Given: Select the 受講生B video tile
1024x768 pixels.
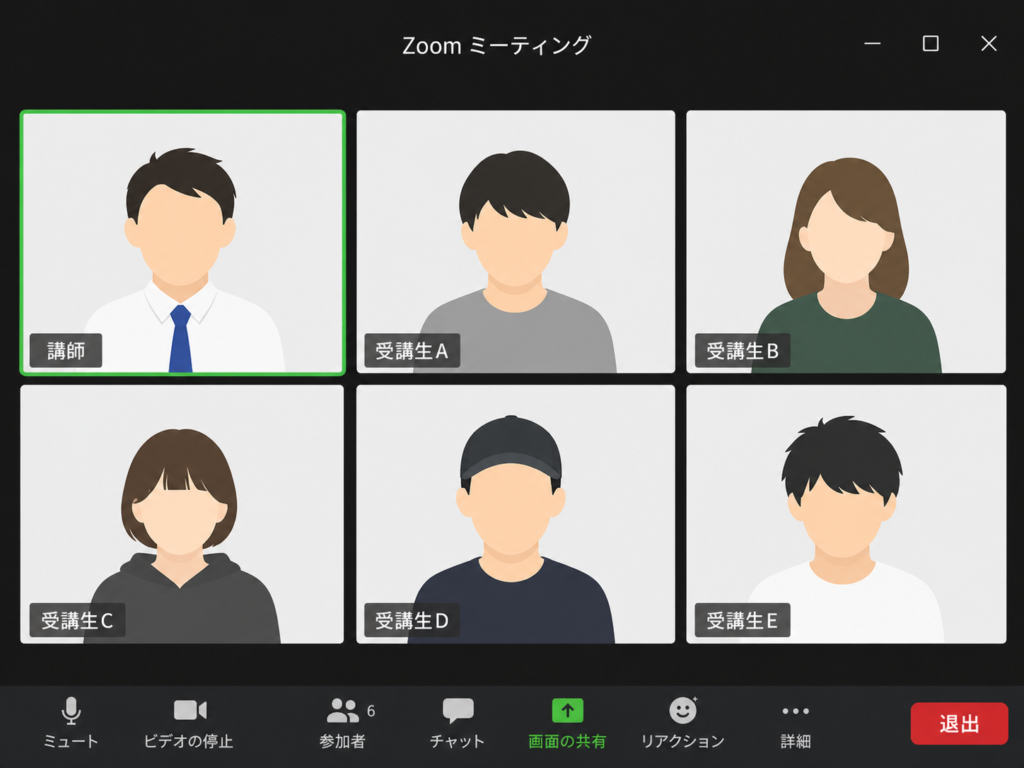Looking at the screenshot, I should click(846, 242).
